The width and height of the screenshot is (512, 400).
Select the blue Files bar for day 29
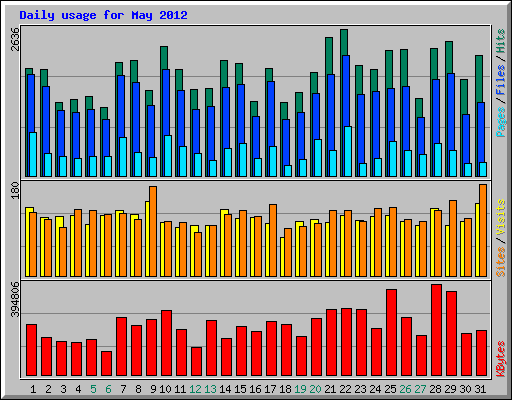[x=451, y=112]
